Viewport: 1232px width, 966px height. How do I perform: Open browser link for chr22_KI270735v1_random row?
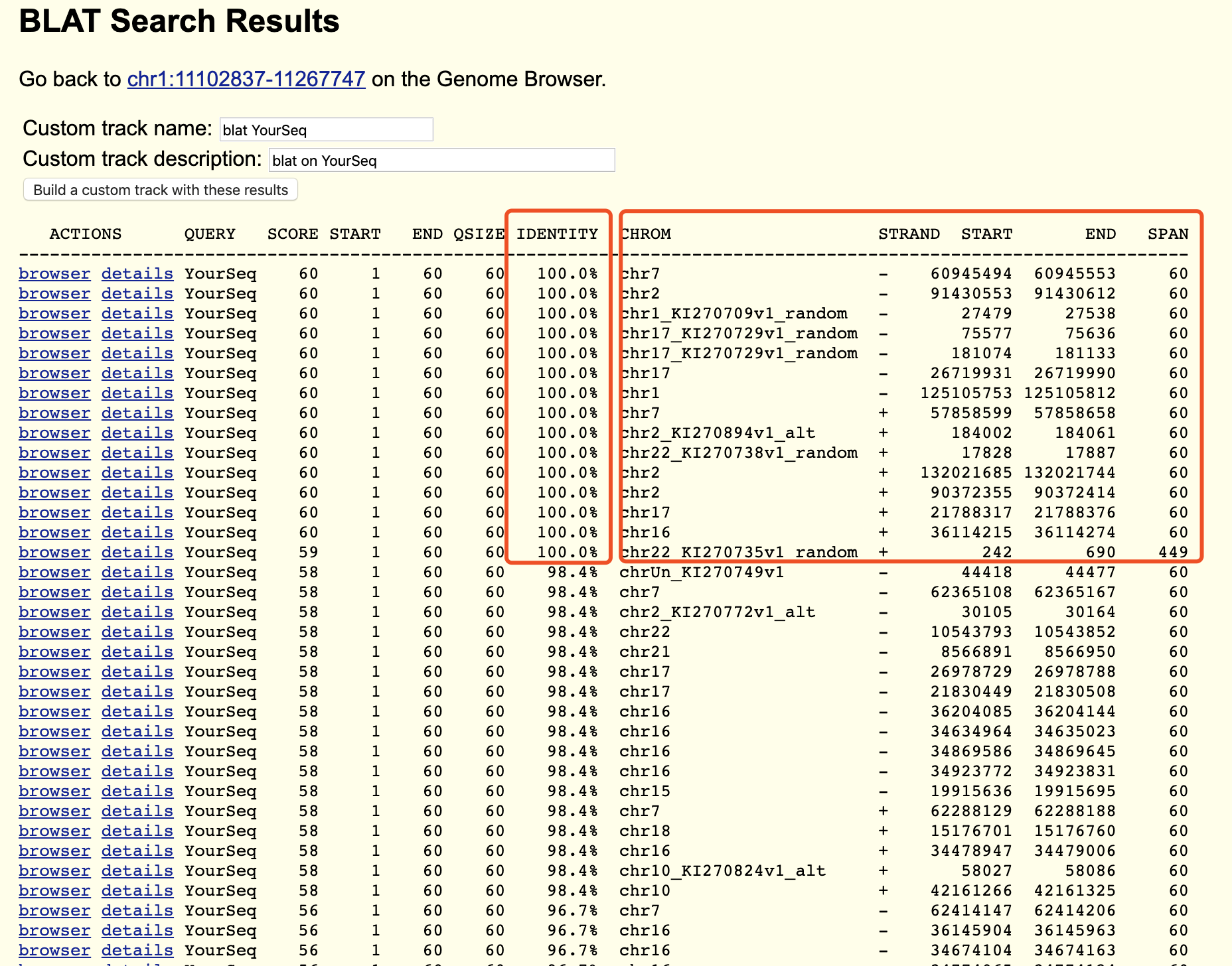click(x=54, y=552)
